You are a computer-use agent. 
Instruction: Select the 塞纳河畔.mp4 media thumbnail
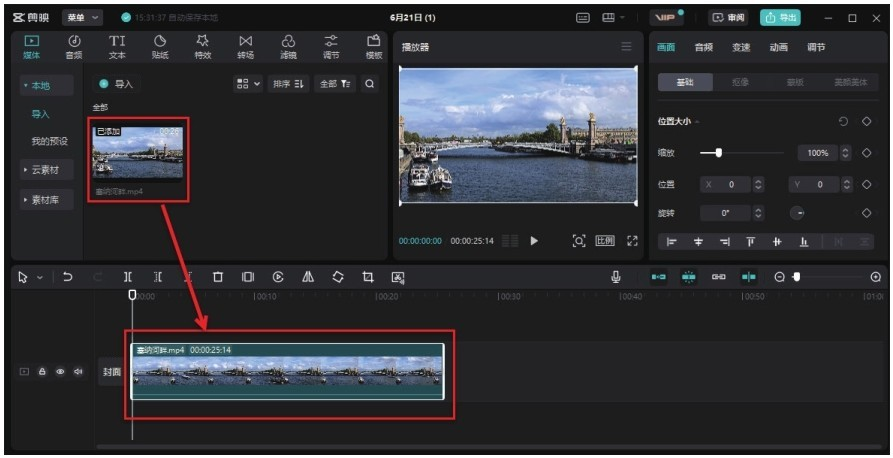click(138, 154)
